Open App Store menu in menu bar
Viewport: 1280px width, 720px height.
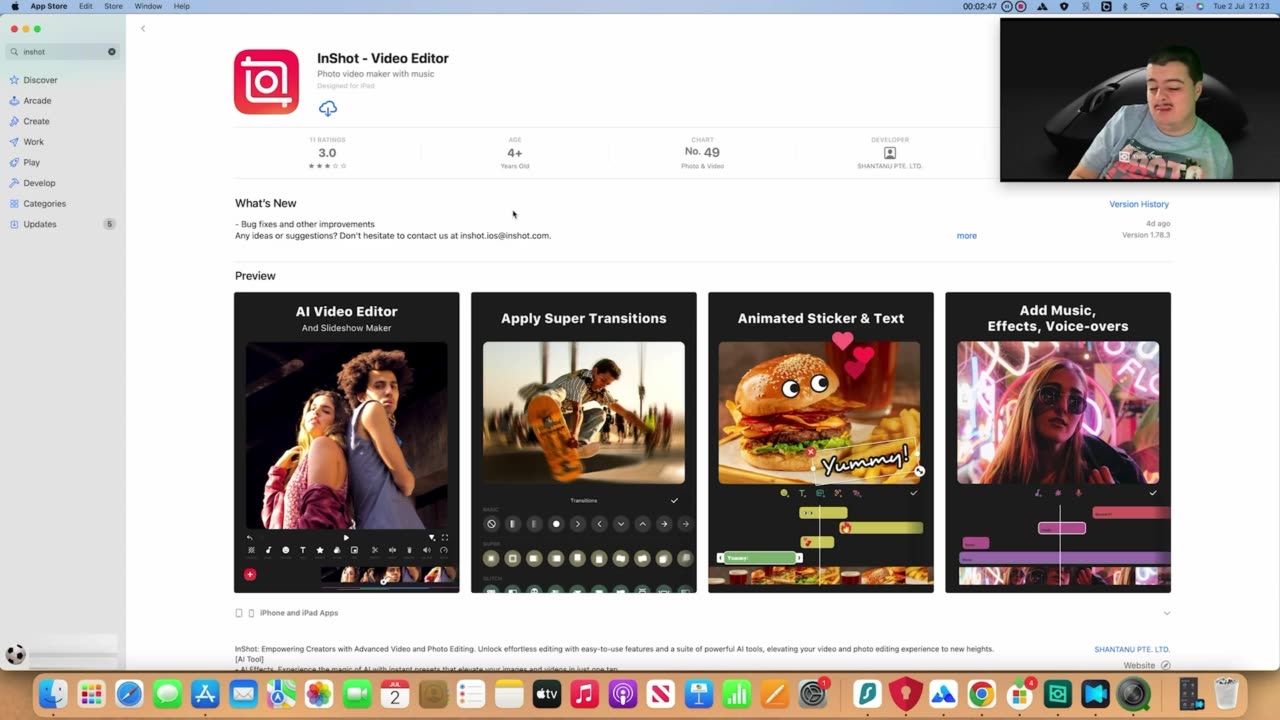pyautogui.click(x=49, y=6)
